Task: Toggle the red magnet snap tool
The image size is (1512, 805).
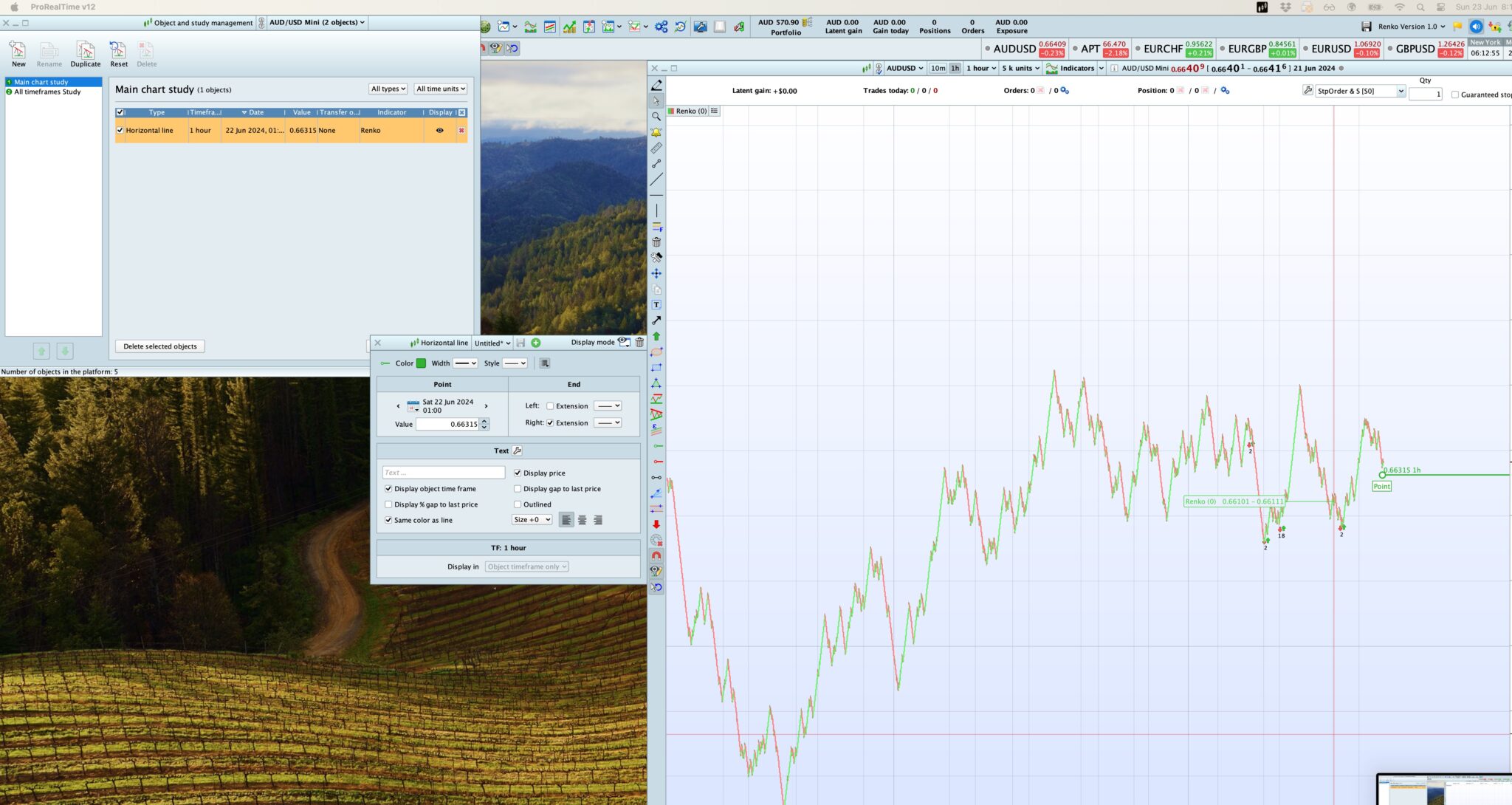Action: pyautogui.click(x=656, y=555)
